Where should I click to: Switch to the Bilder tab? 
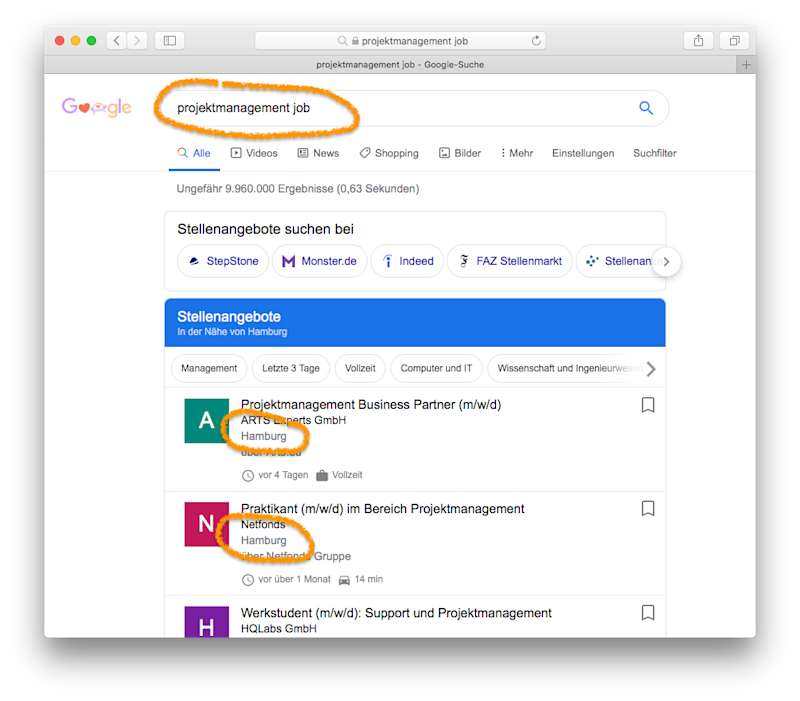click(460, 153)
